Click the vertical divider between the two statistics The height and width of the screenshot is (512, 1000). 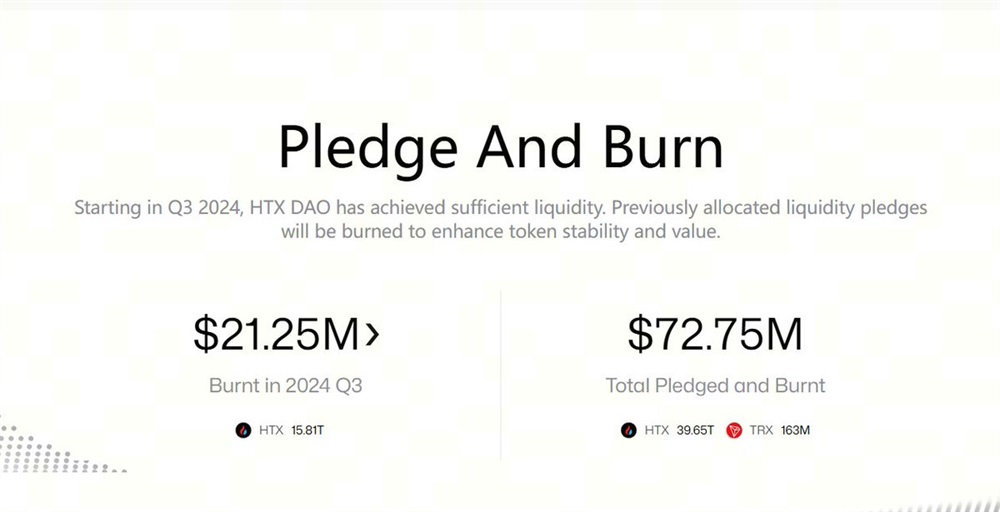pos(500,380)
